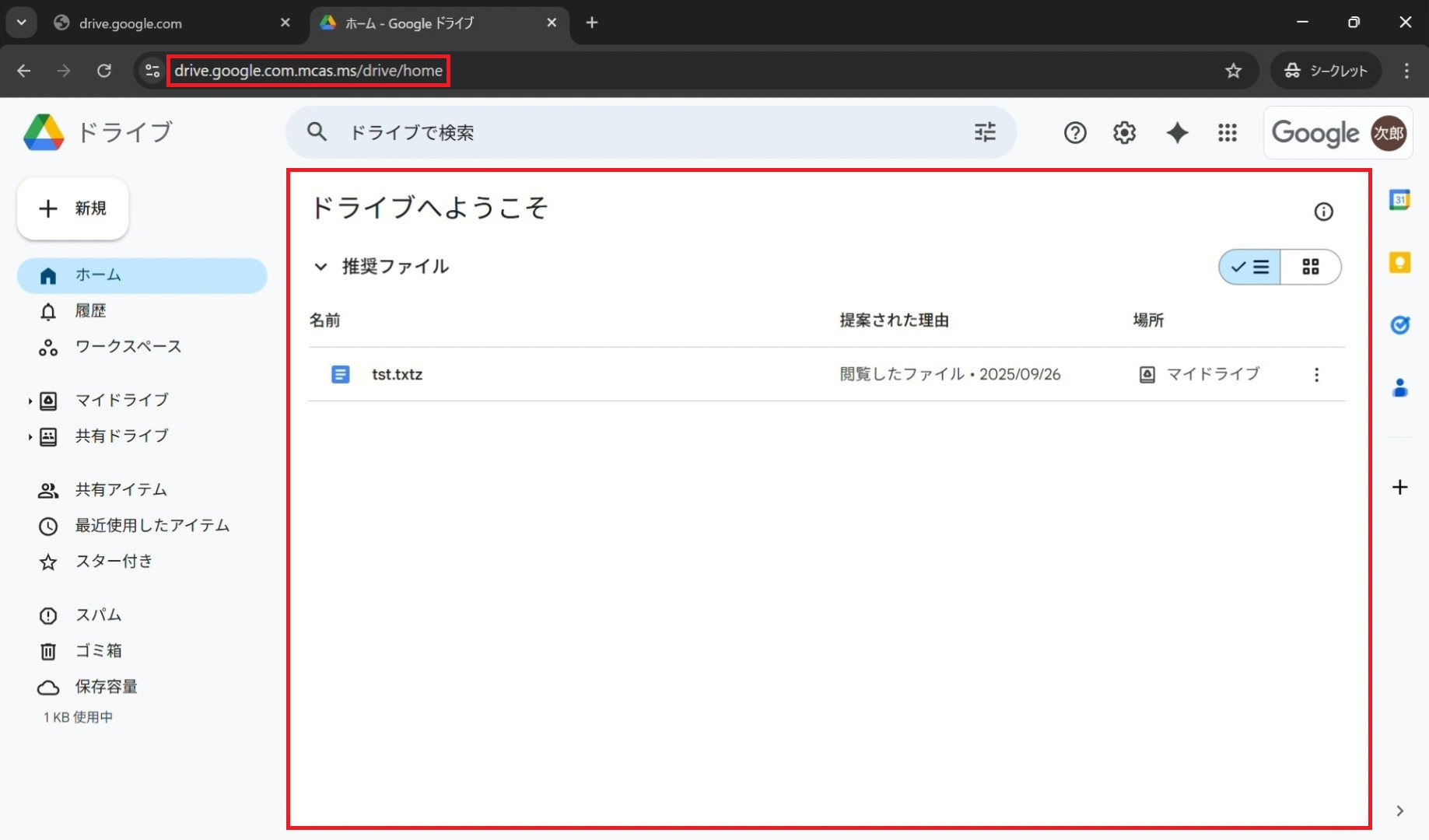Select ゴミ箱 in the sidebar
Image resolution: width=1429 pixels, height=840 pixels.
coord(98,651)
